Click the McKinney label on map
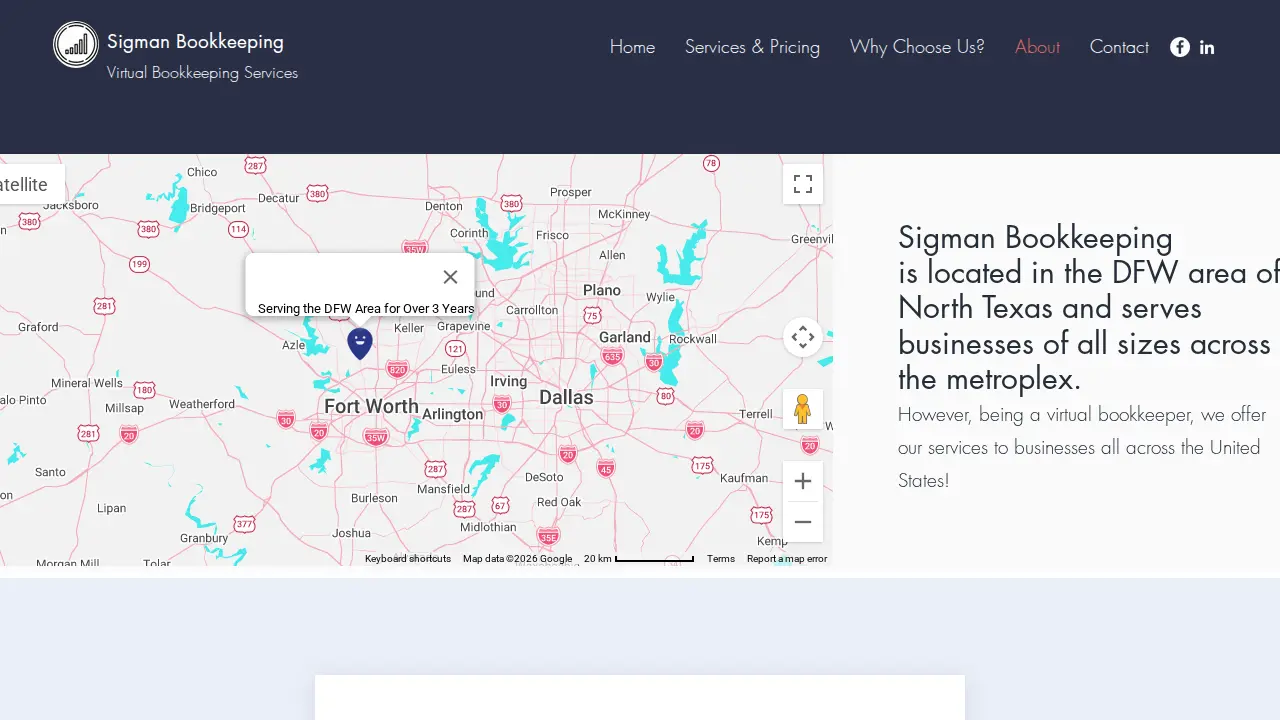This screenshot has height=720, width=1280. pyautogui.click(x=624, y=214)
